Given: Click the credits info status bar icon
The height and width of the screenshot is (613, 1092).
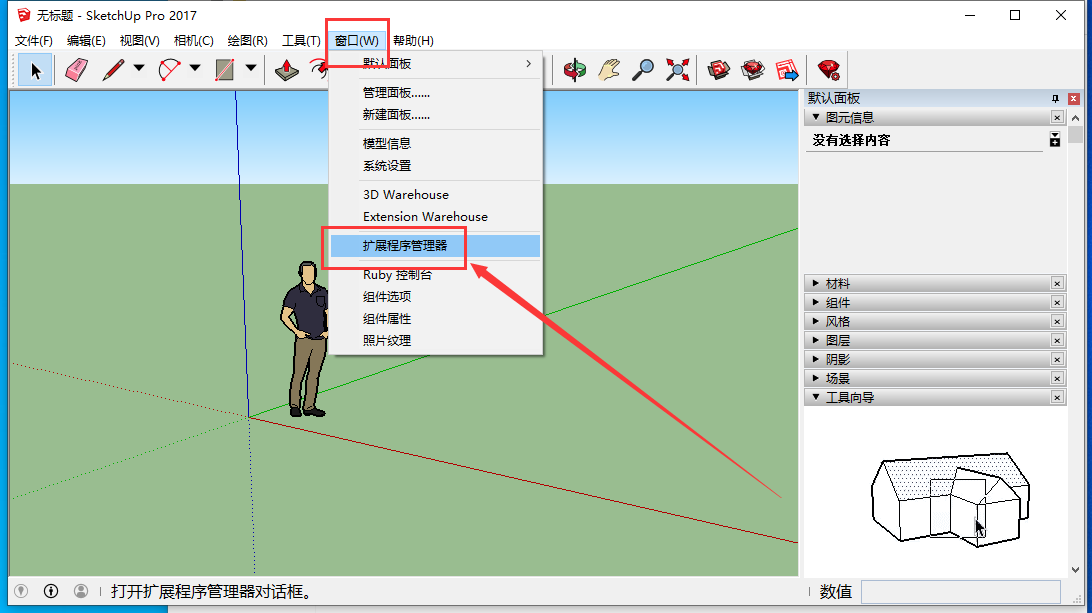Looking at the screenshot, I should (x=51, y=591).
